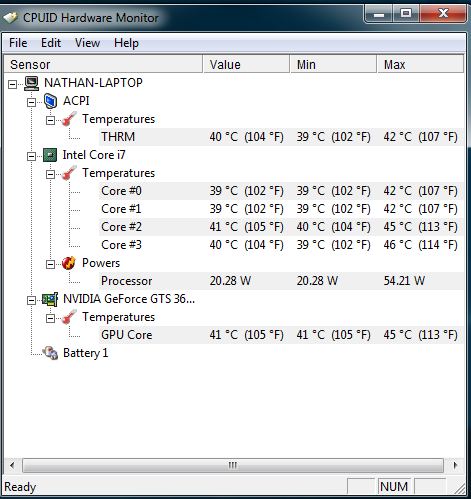The width and height of the screenshot is (471, 499).
Task: Select the Core #2 row
Action: coord(281,227)
